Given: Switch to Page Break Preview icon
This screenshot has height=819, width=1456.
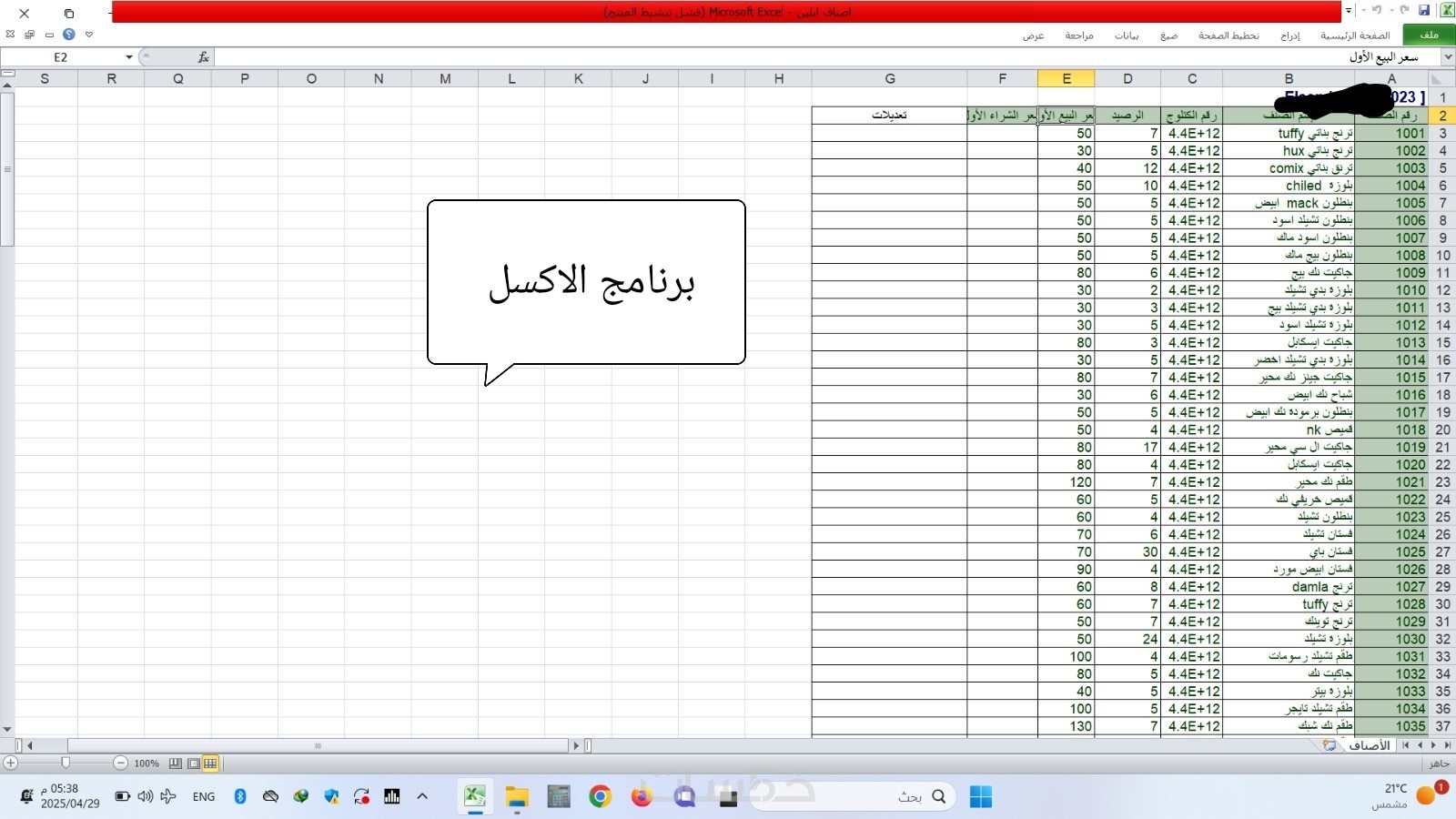Looking at the screenshot, I should [176, 763].
